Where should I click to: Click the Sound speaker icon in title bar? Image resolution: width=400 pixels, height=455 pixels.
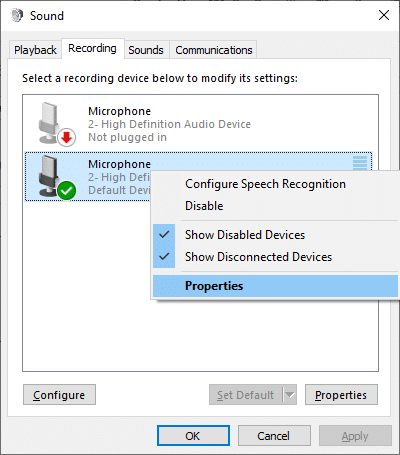17,15
